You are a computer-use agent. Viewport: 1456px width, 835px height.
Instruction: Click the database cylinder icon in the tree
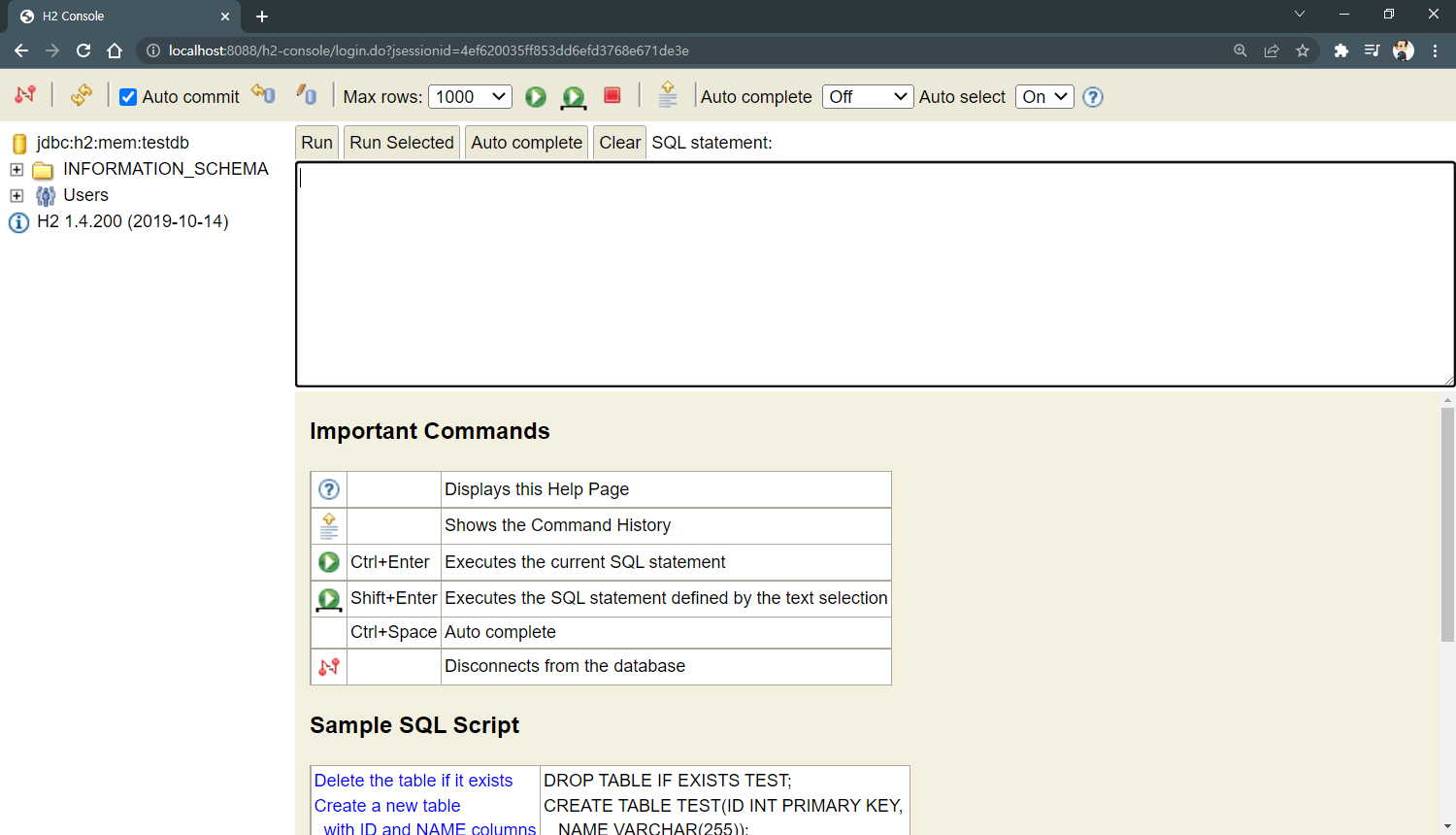pos(19,144)
